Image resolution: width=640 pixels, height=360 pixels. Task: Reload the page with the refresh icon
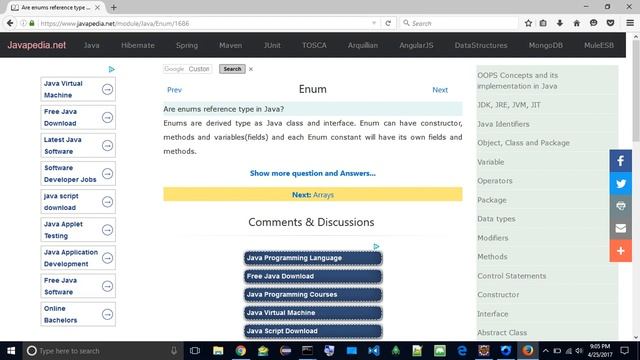[x=388, y=23]
